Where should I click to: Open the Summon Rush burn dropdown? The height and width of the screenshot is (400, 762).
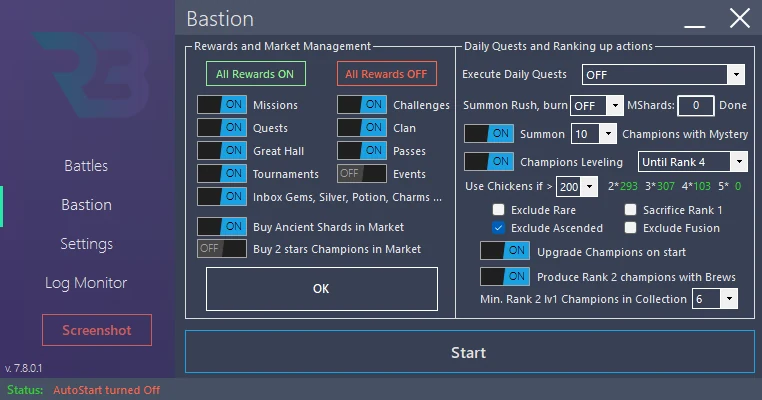[597, 105]
